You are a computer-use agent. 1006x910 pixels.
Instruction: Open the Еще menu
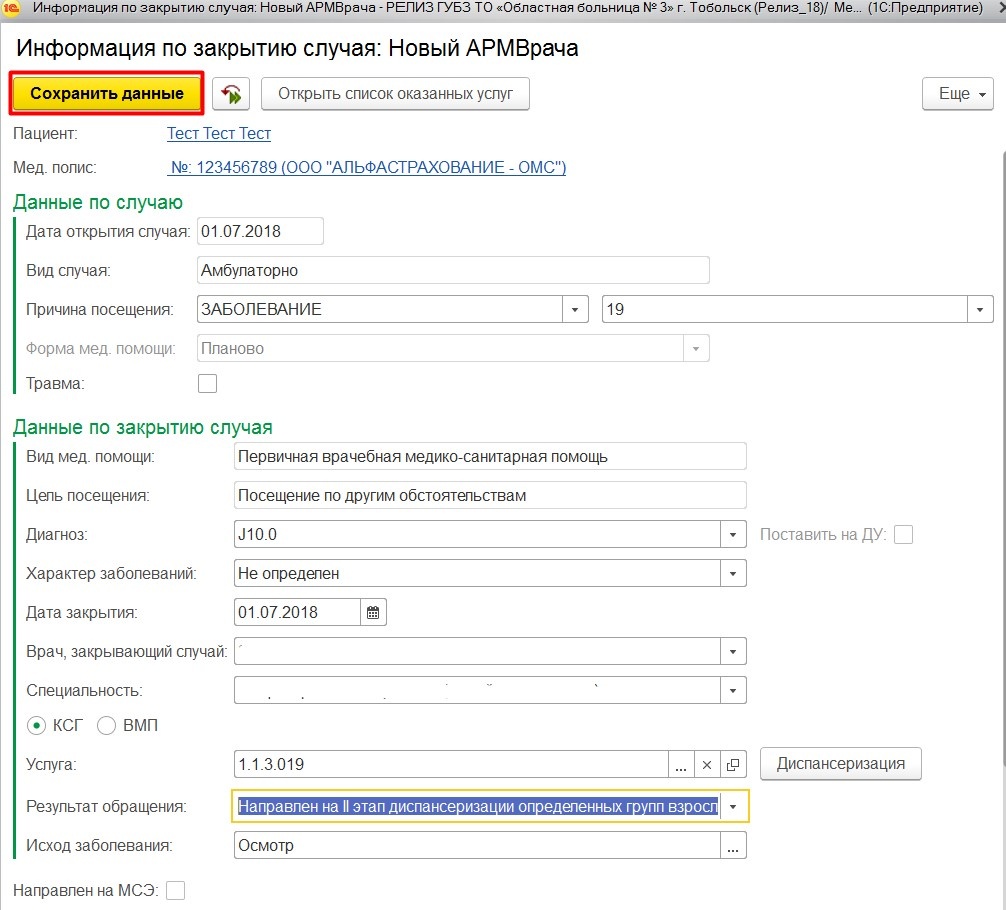(956, 94)
